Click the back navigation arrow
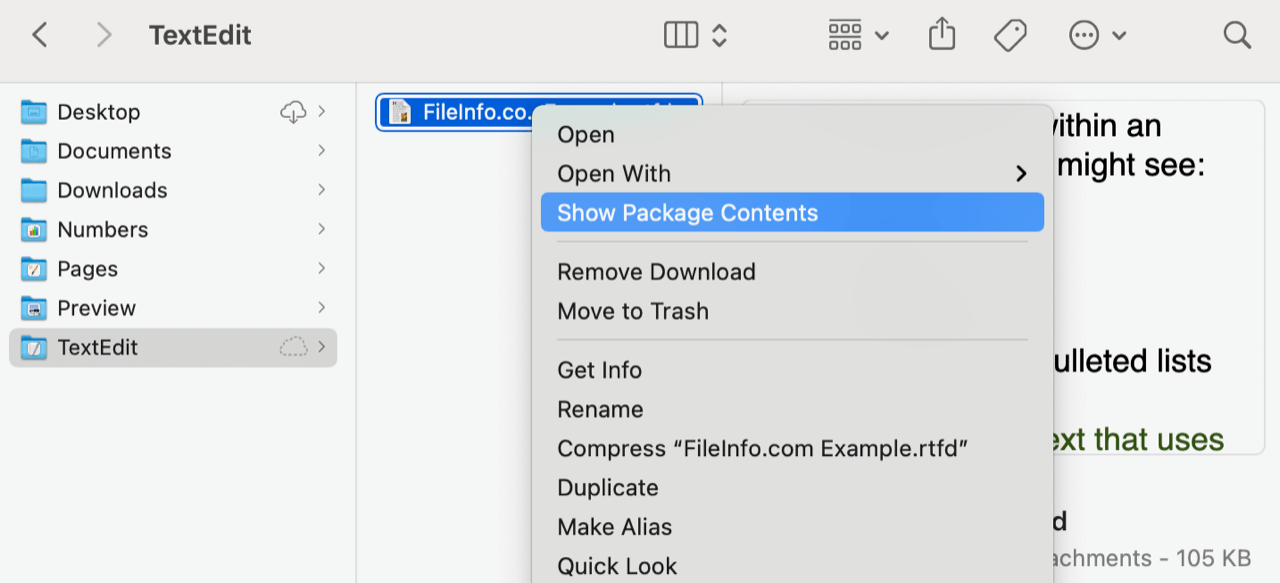1280x583 pixels. tap(39, 34)
